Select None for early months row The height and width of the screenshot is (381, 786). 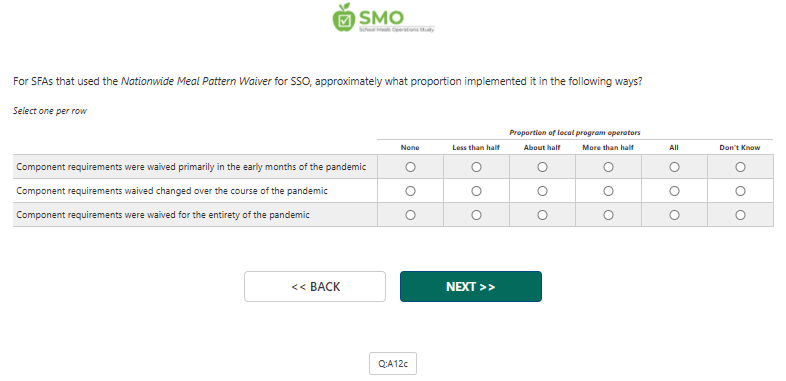(410, 167)
